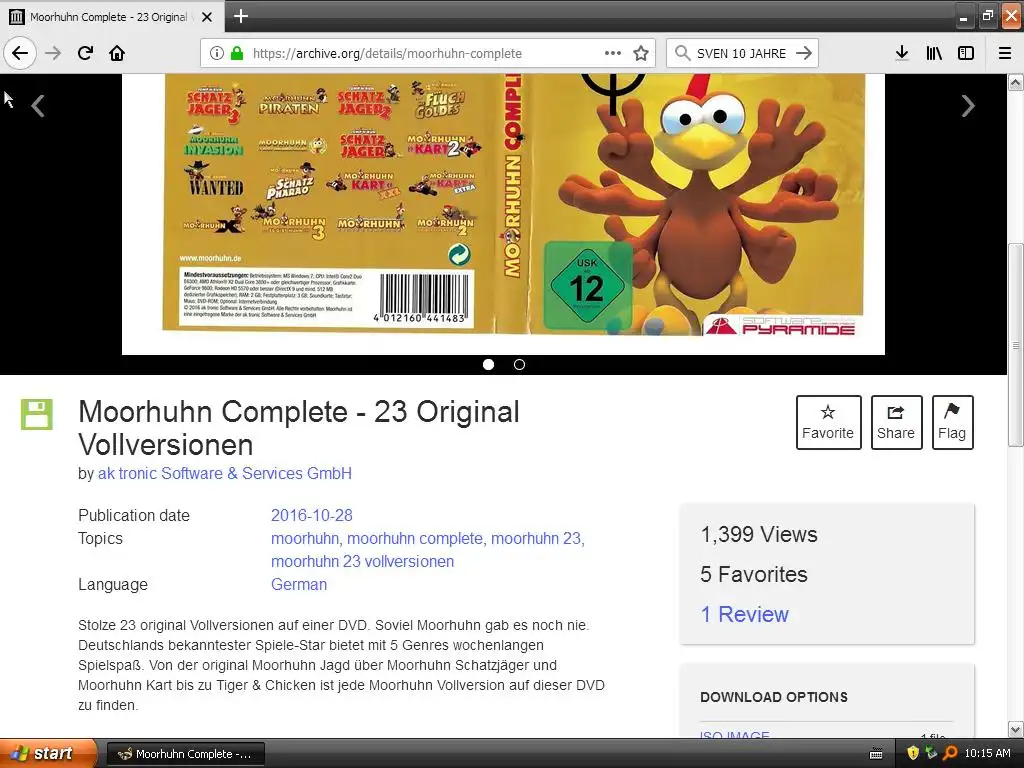This screenshot has height=768, width=1024.
Task: Flag this item
Action: [x=952, y=423]
